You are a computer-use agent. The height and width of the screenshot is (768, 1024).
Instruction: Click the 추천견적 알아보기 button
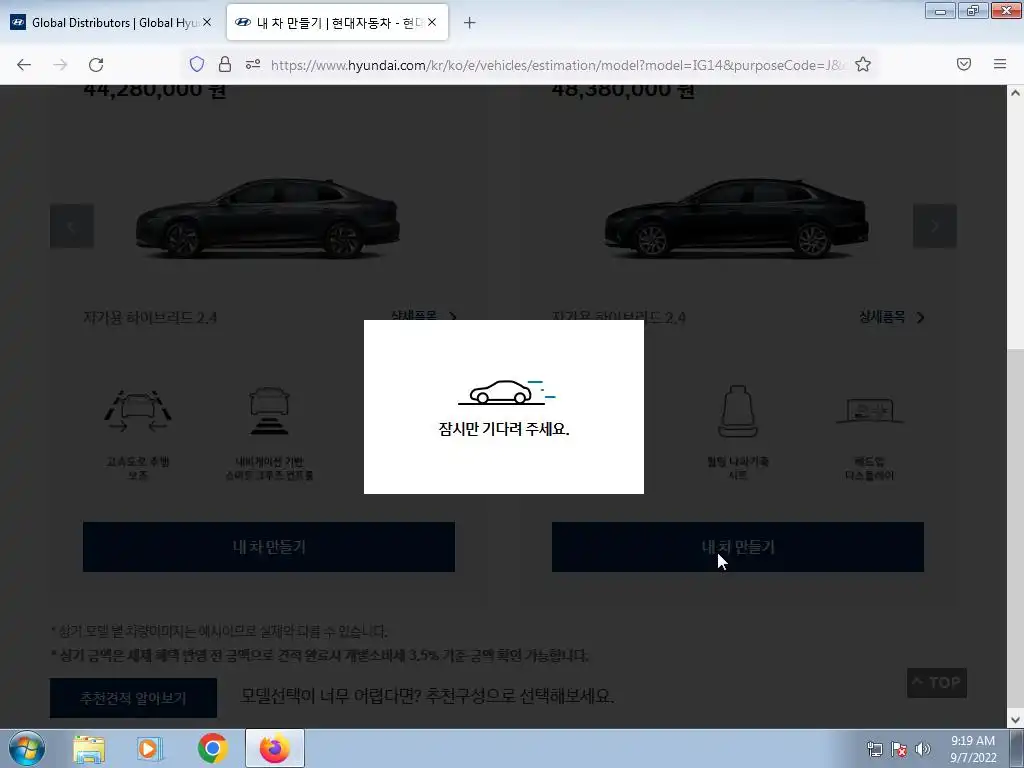click(133, 697)
